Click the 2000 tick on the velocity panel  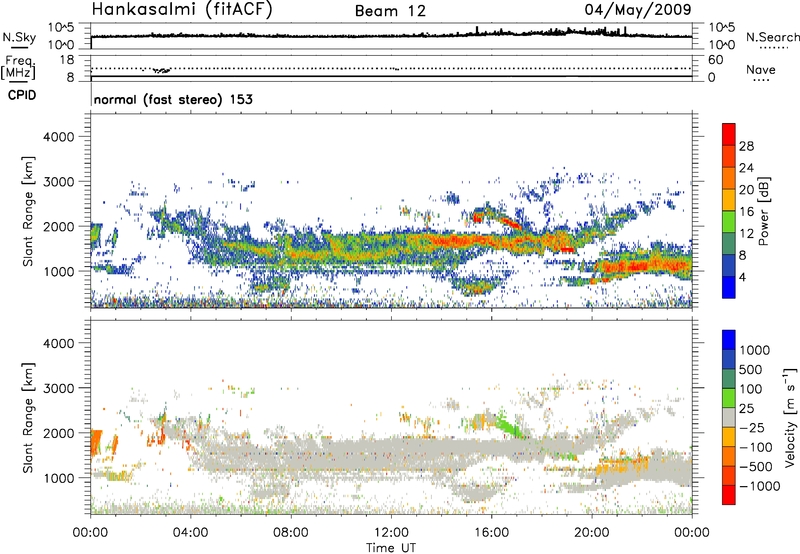(58, 433)
